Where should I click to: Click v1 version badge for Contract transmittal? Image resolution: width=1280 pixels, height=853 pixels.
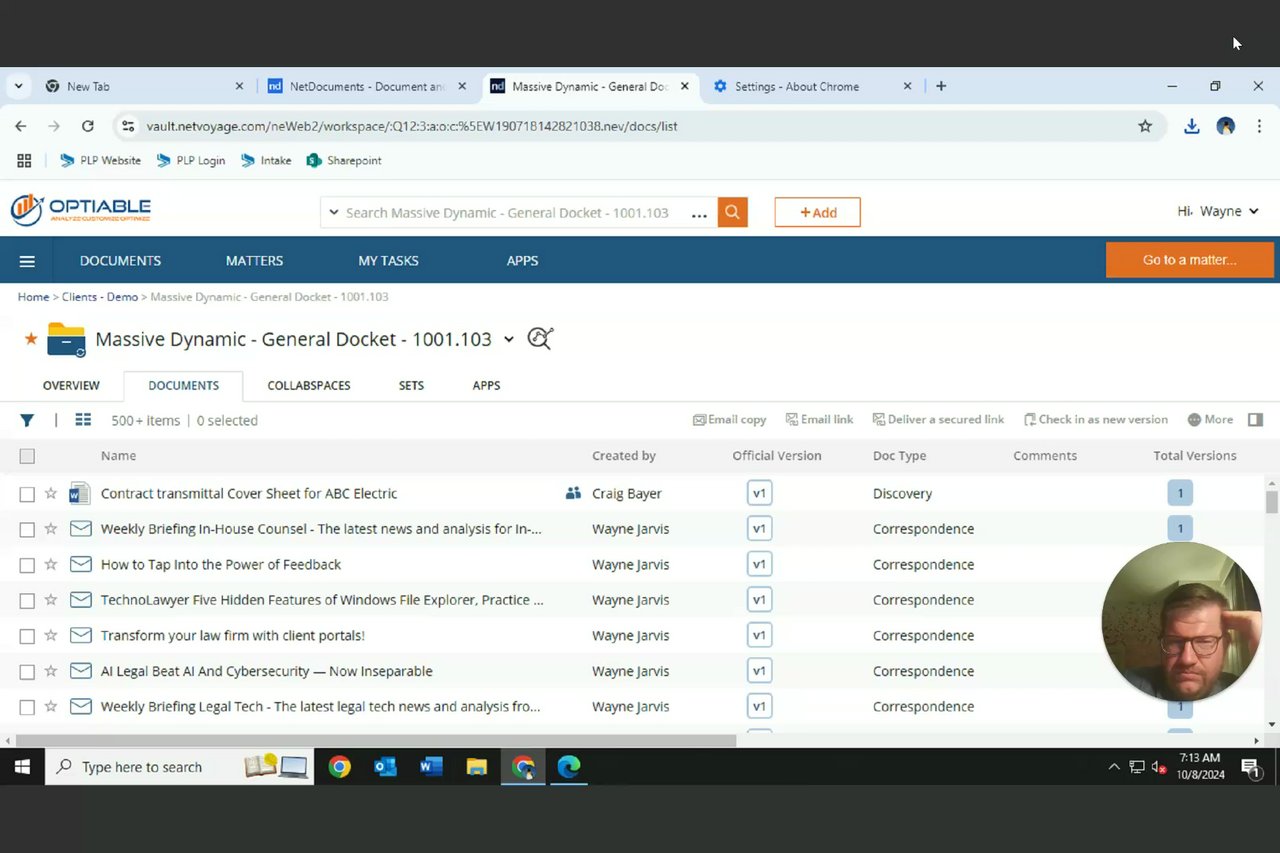pos(759,493)
